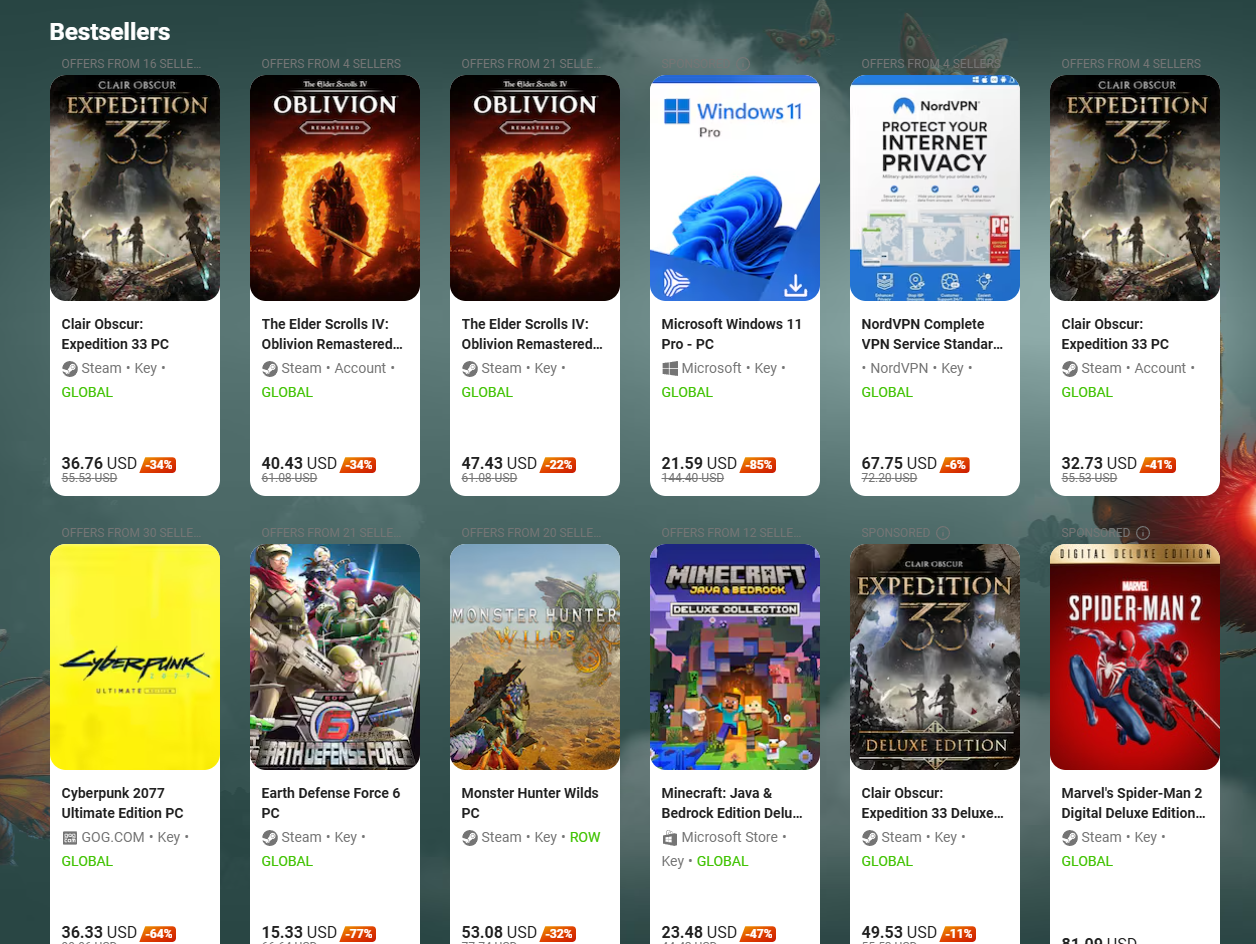The height and width of the screenshot is (944, 1256).
Task: Open Clair Obscur Expedition 33 PC Account title
Action: [x=1115, y=334]
